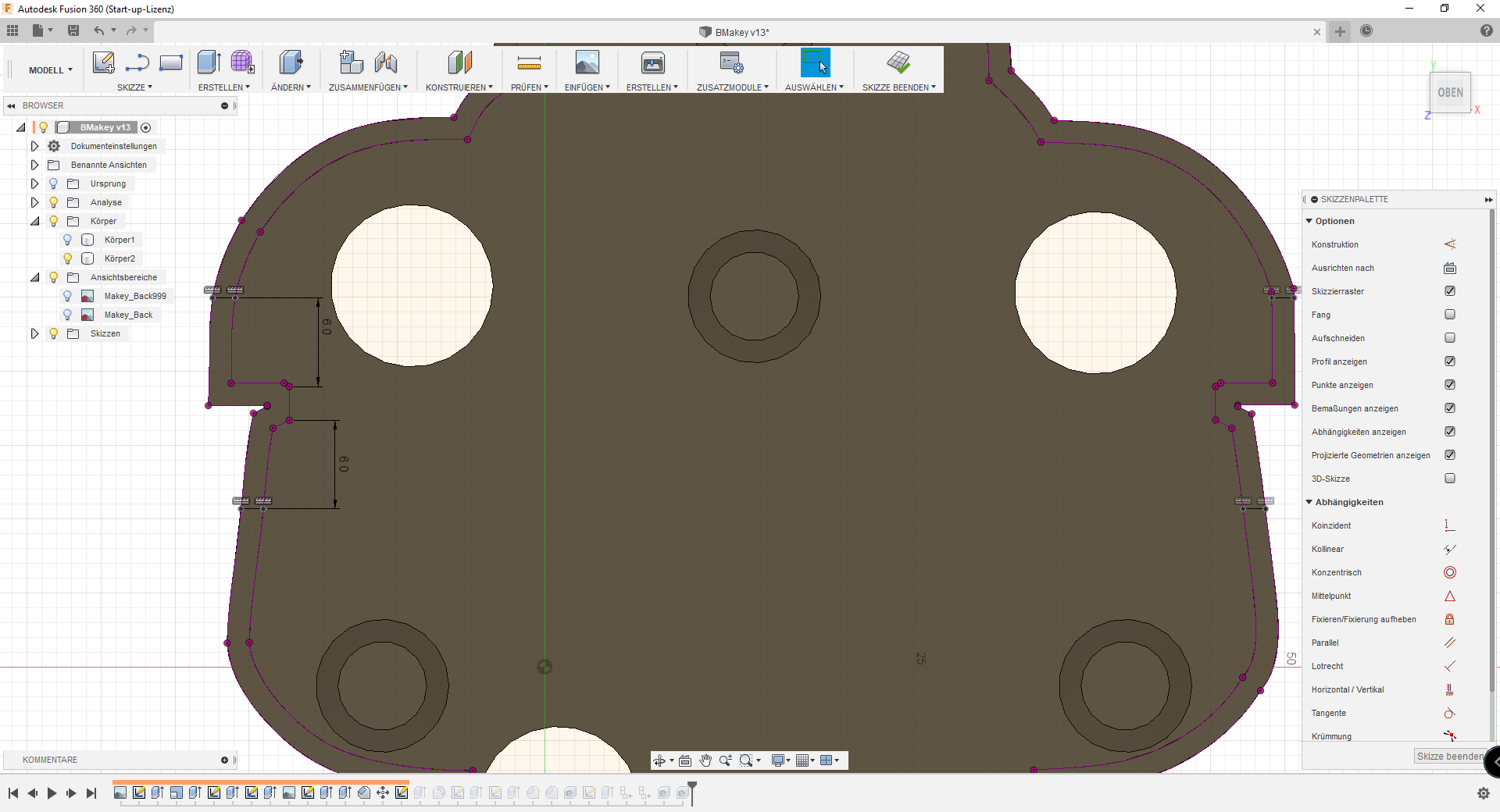1500x812 pixels.
Task: Open the Skizze erstellen tool
Action: [x=104, y=63]
